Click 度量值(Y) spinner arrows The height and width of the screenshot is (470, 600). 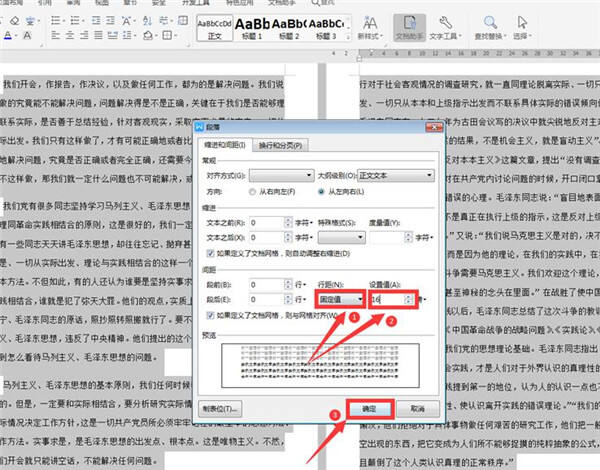(x=409, y=237)
